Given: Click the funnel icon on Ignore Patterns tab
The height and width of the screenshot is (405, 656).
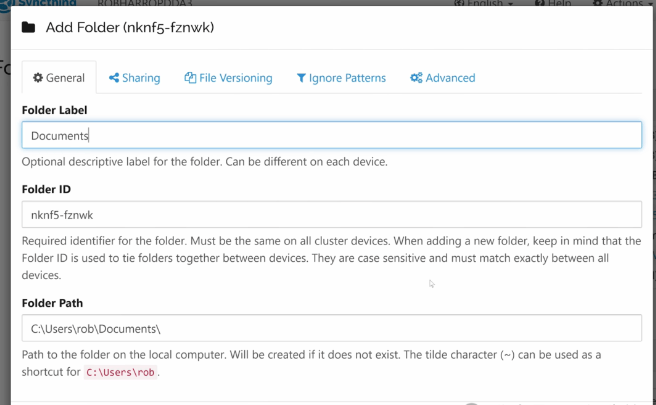Looking at the screenshot, I should 301,78.
